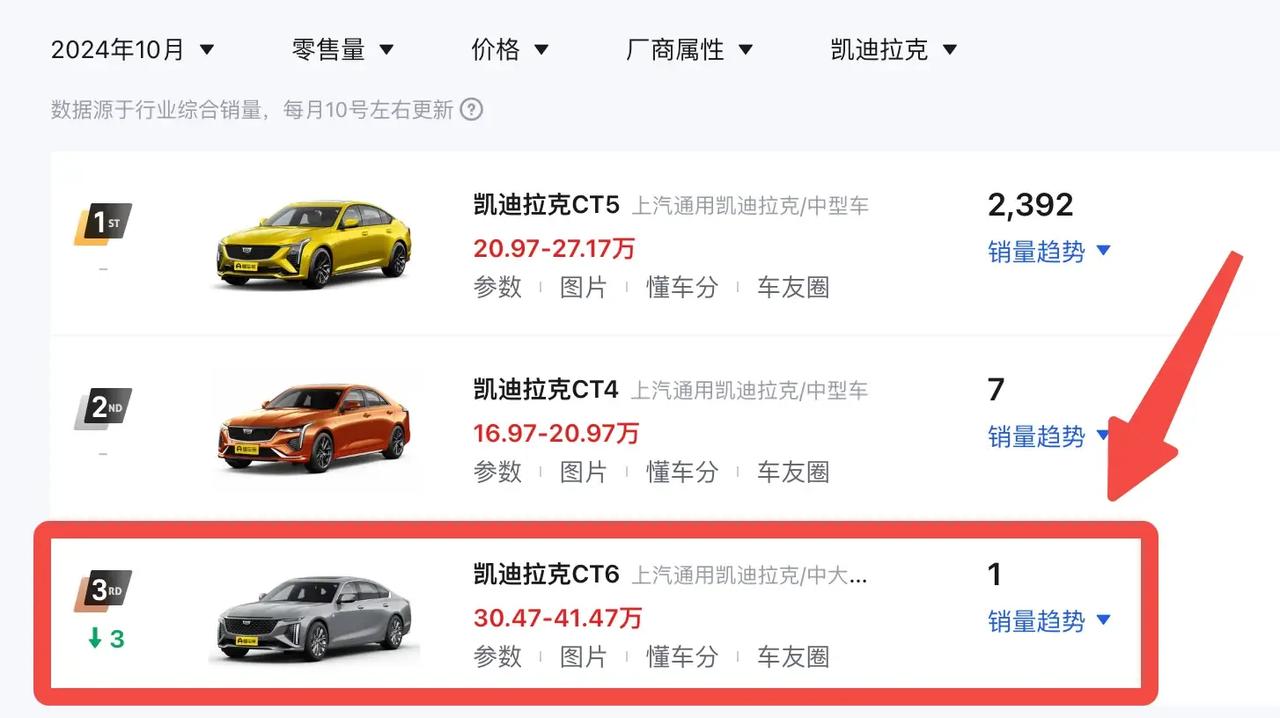The width and height of the screenshot is (1280, 718).
Task: Click the green down arrow rank change indicator
Action: [105, 638]
